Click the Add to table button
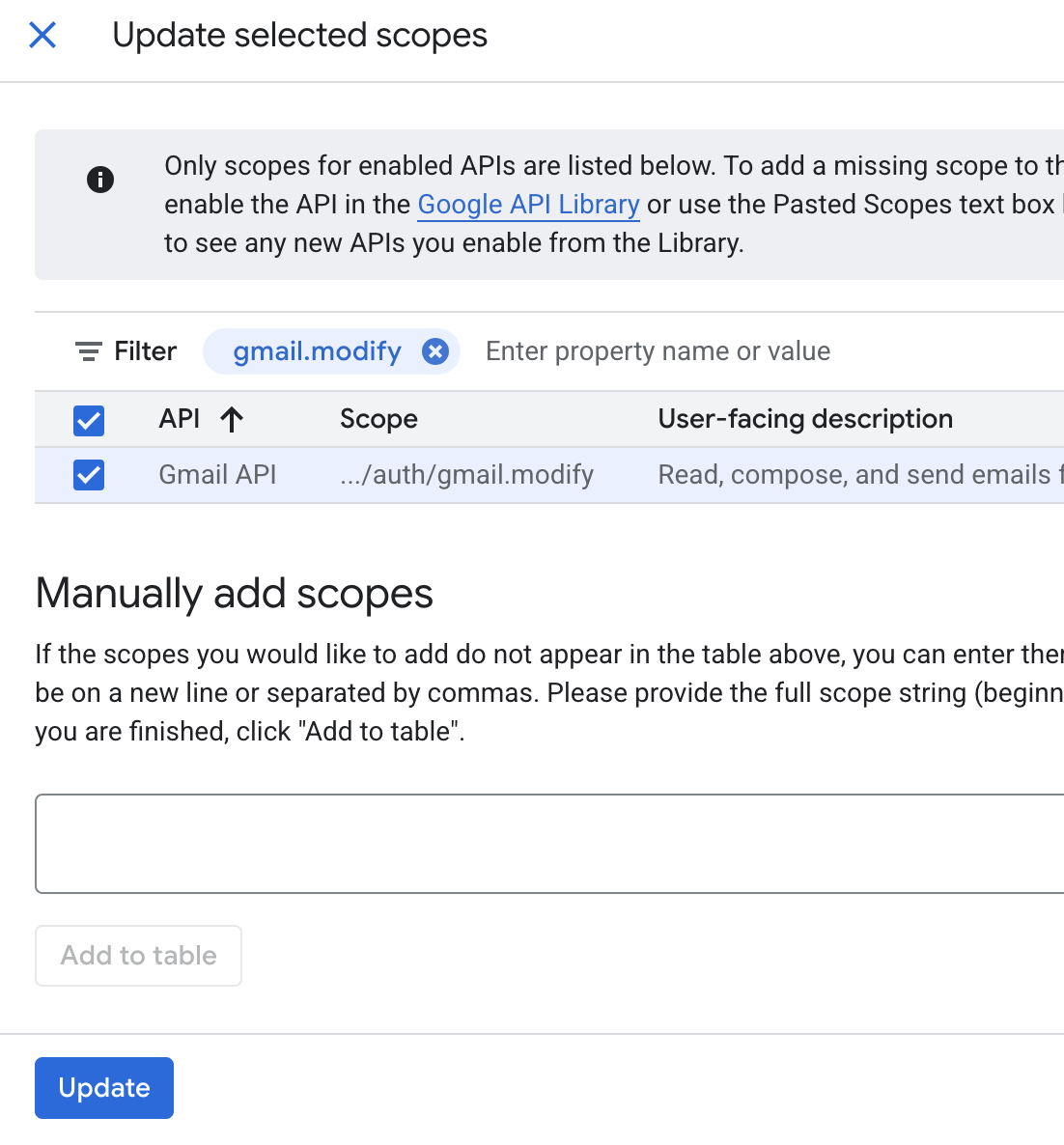 (x=137, y=955)
